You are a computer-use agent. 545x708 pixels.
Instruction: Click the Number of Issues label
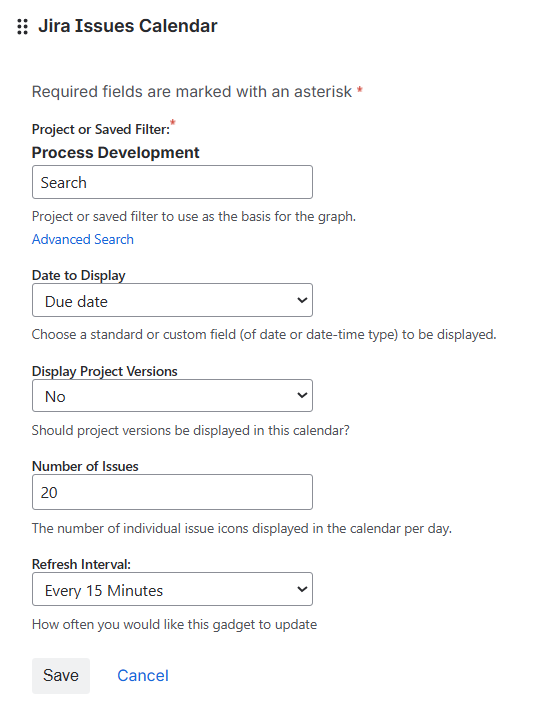click(85, 466)
